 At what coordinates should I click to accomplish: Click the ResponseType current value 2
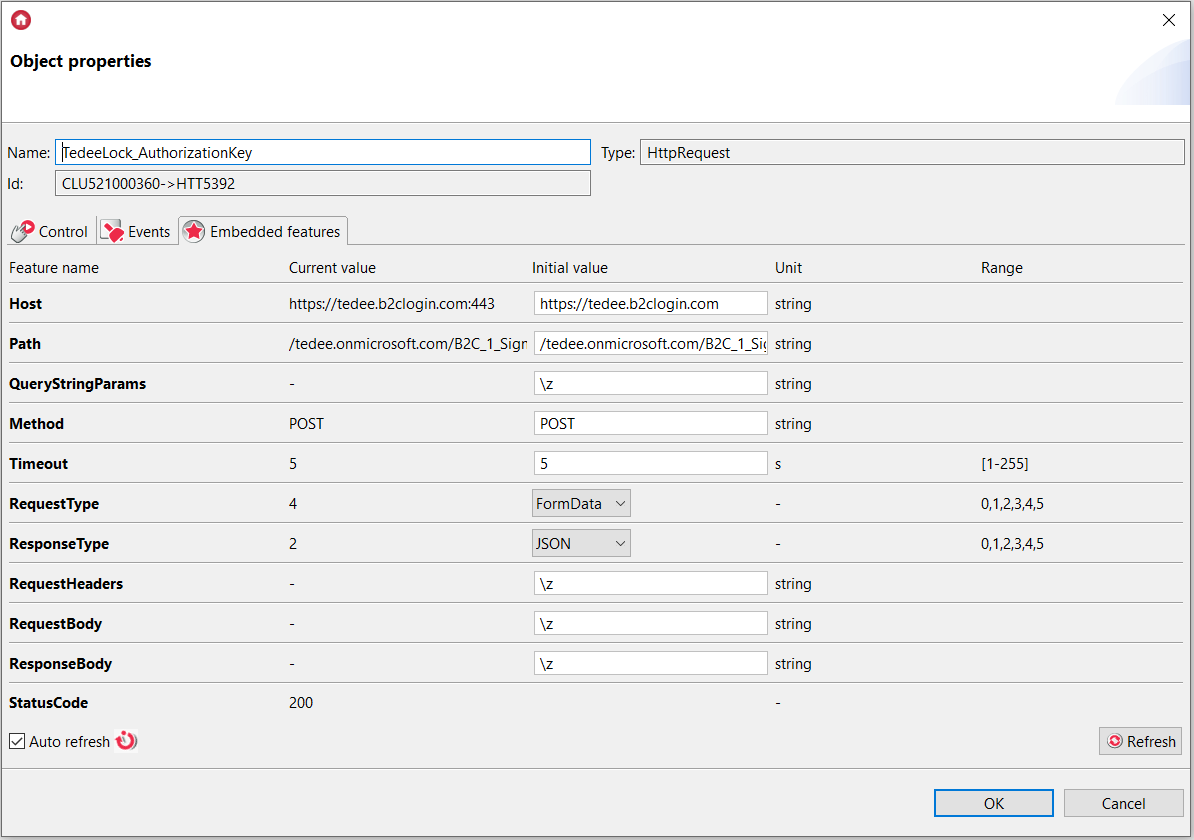(293, 544)
